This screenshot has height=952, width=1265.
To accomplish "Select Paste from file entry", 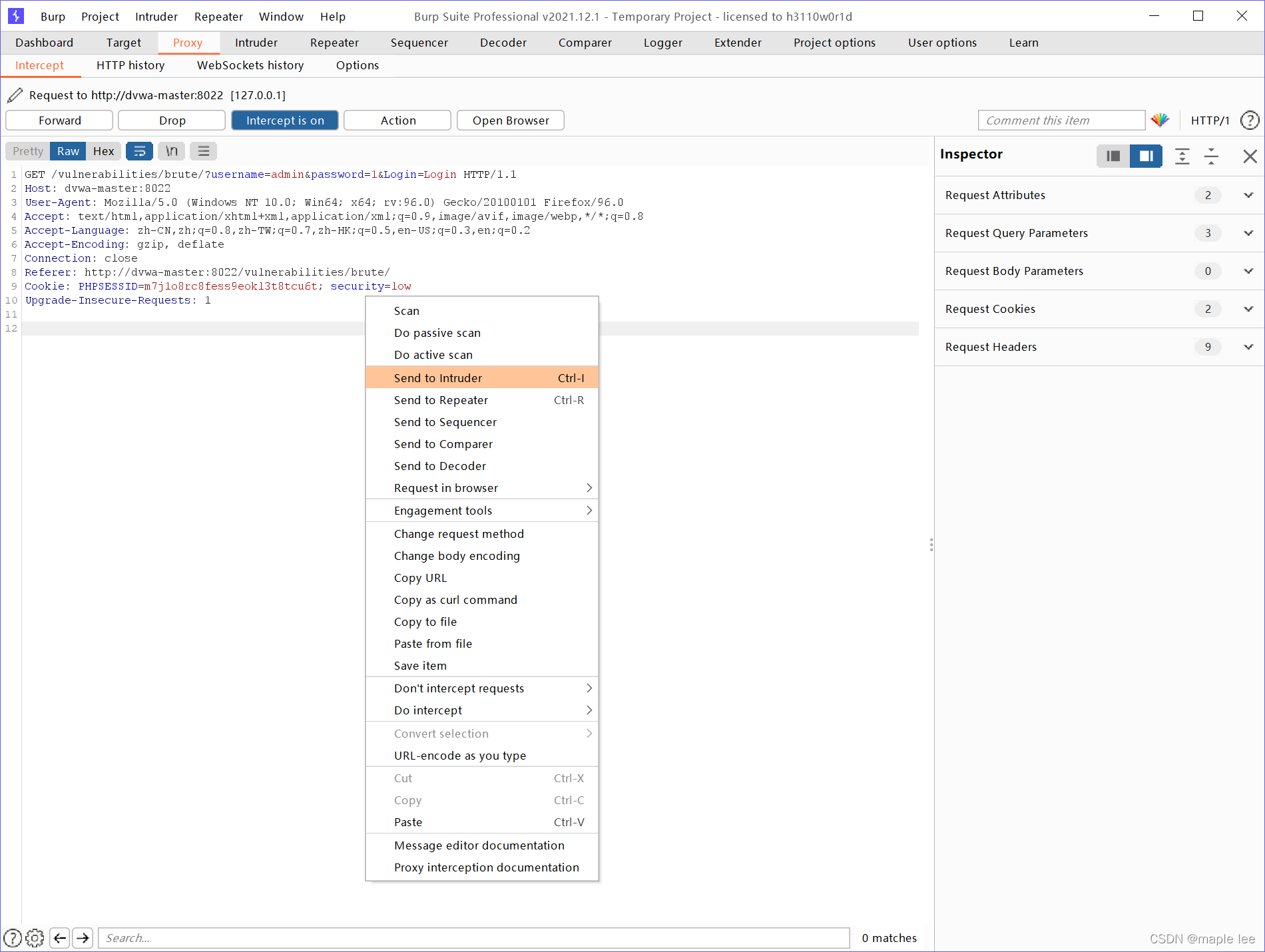I will [482, 644].
